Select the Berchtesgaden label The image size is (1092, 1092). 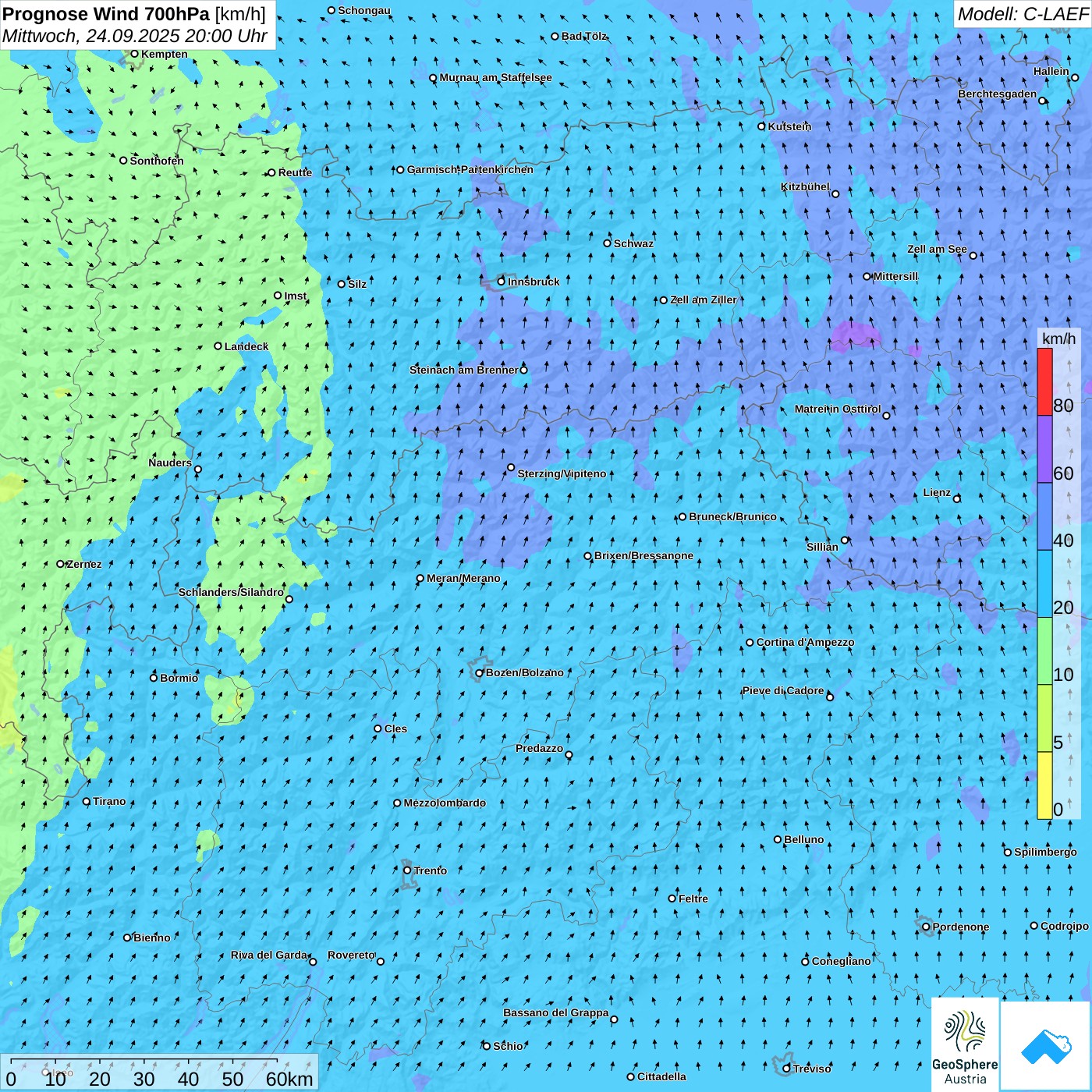click(997, 94)
